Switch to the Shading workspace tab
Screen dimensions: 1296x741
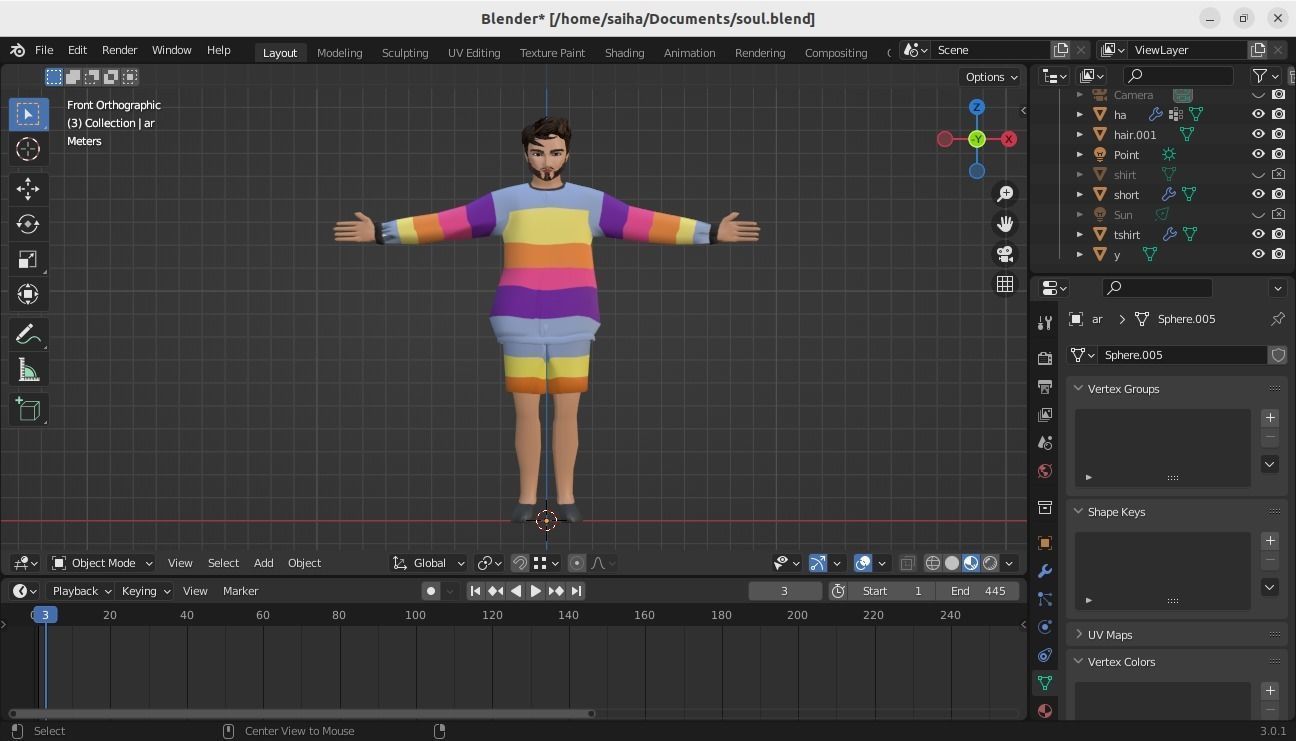click(624, 52)
